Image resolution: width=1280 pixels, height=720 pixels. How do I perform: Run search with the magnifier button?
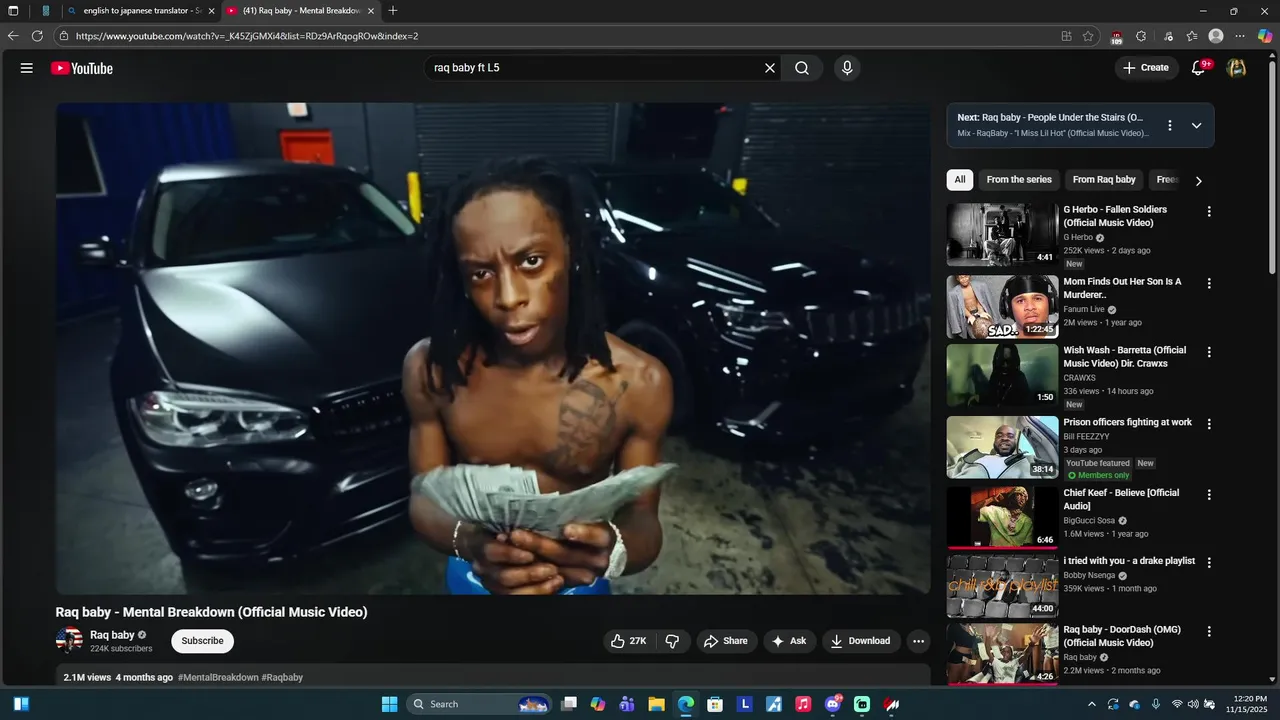[x=802, y=68]
